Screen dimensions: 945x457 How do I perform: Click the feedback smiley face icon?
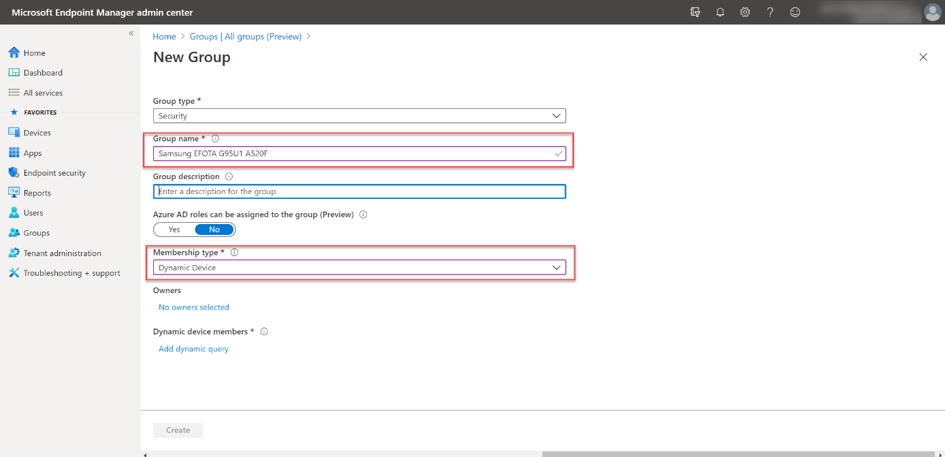coord(795,12)
